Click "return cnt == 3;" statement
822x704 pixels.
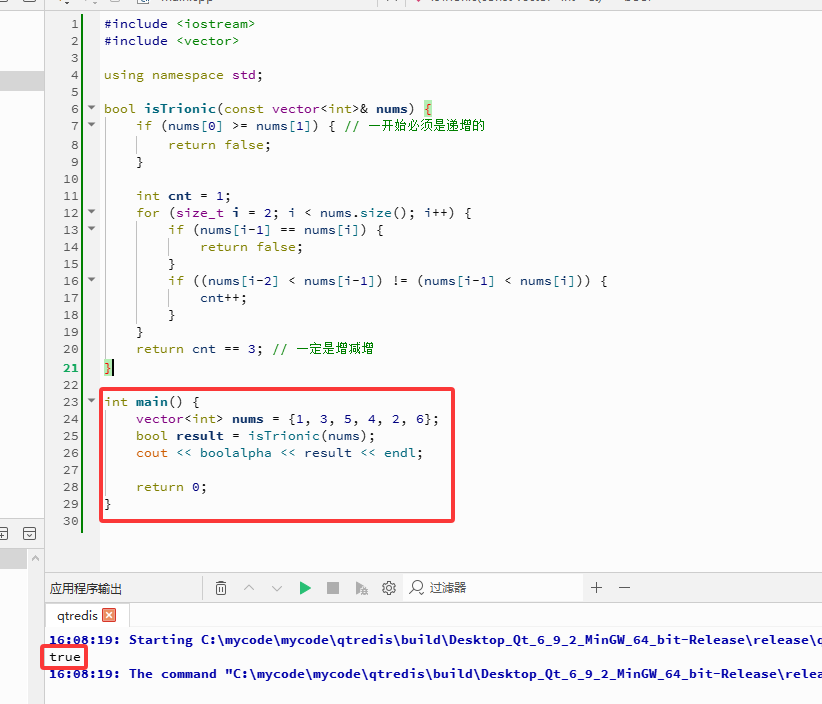pos(199,349)
